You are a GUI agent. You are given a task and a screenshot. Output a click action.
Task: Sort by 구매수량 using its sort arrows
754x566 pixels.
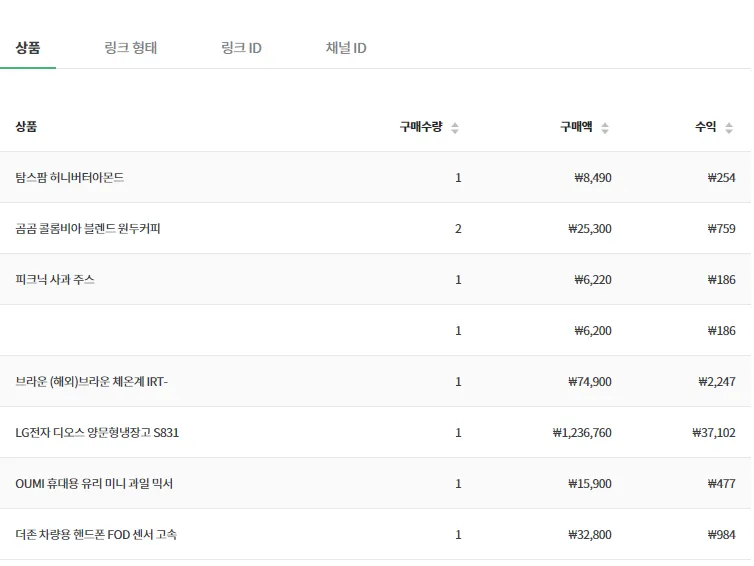pos(455,127)
